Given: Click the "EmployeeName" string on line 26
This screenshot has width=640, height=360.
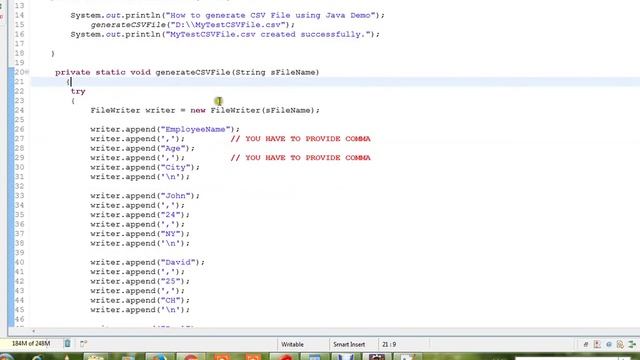Looking at the screenshot, I should tap(195, 129).
